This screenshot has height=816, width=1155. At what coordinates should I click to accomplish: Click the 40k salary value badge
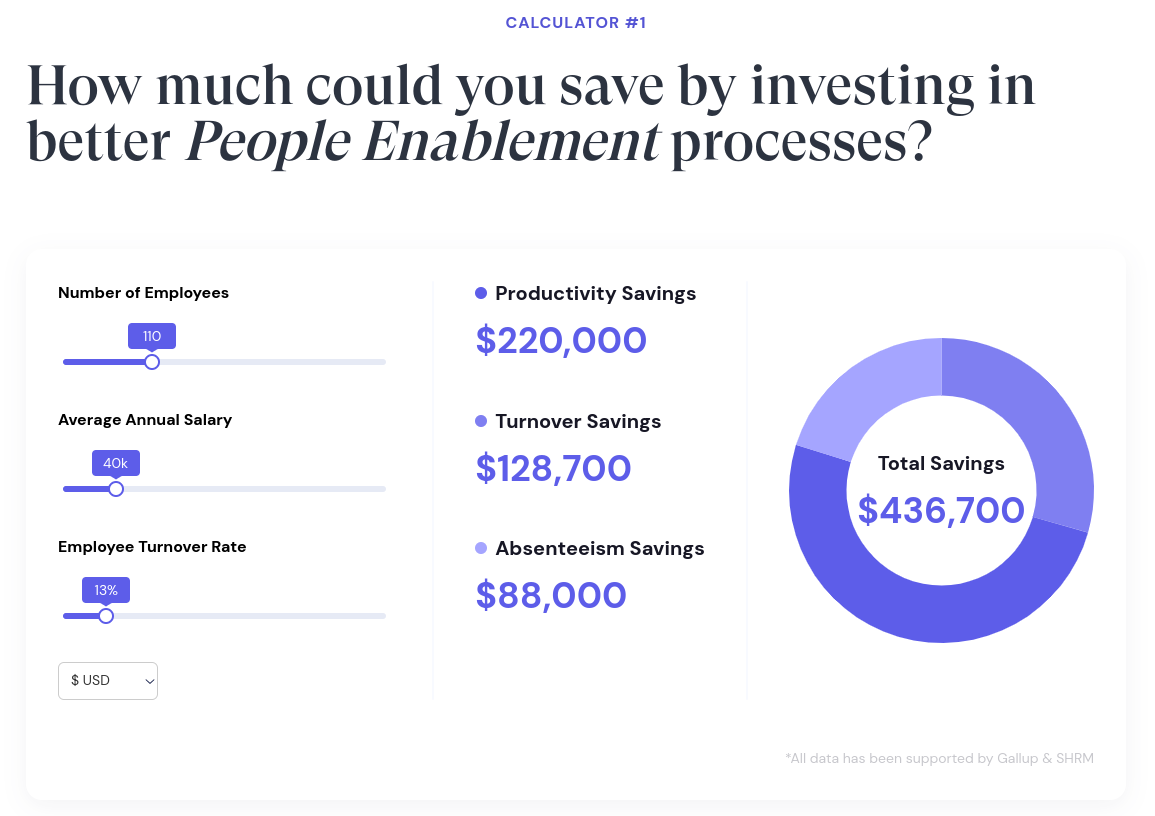pos(115,462)
